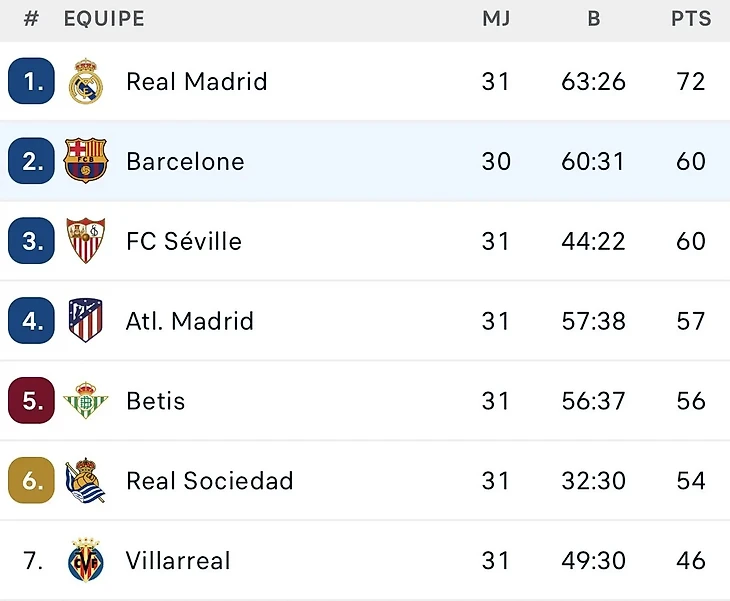Select the maroon rank 5 badge
The width and height of the screenshot is (730, 601).
click(32, 401)
